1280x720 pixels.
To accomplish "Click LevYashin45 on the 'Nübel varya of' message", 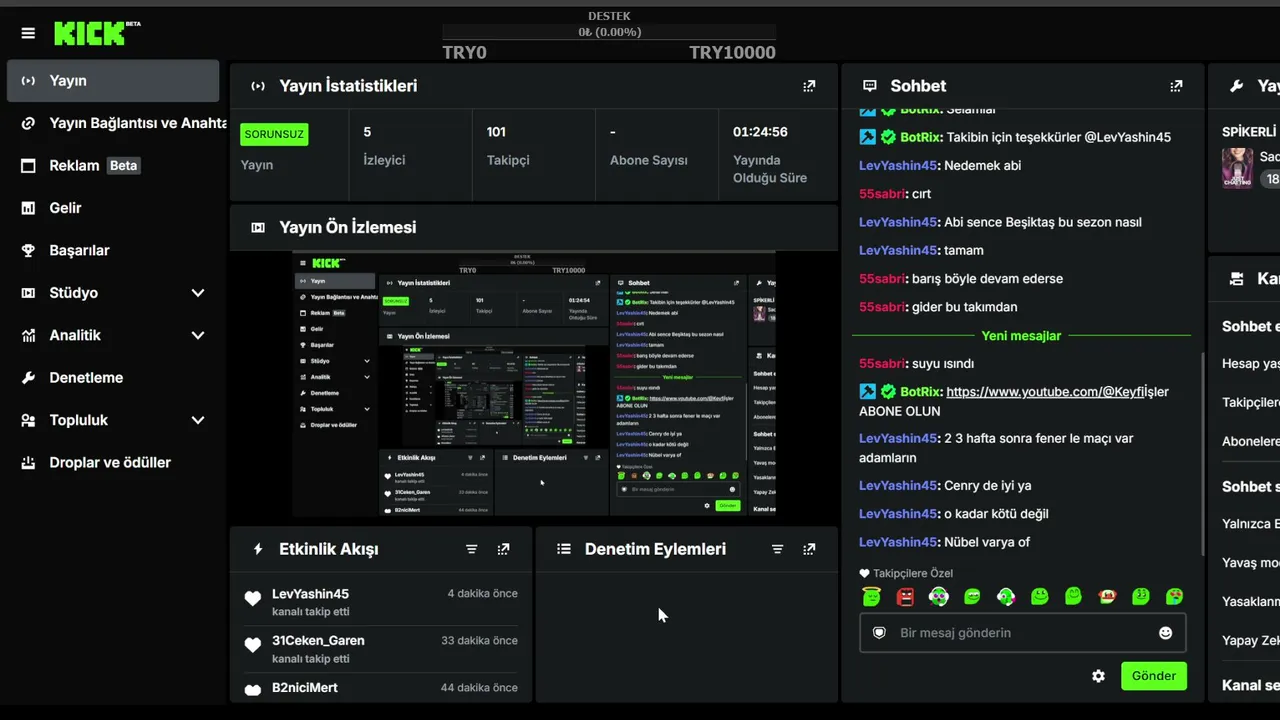I will point(898,542).
